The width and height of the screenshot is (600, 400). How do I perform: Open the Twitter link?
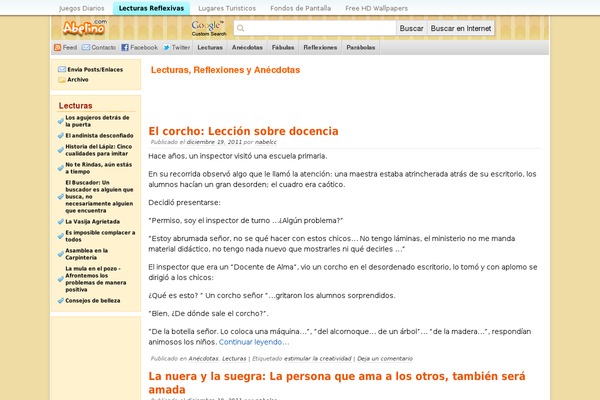tap(181, 47)
